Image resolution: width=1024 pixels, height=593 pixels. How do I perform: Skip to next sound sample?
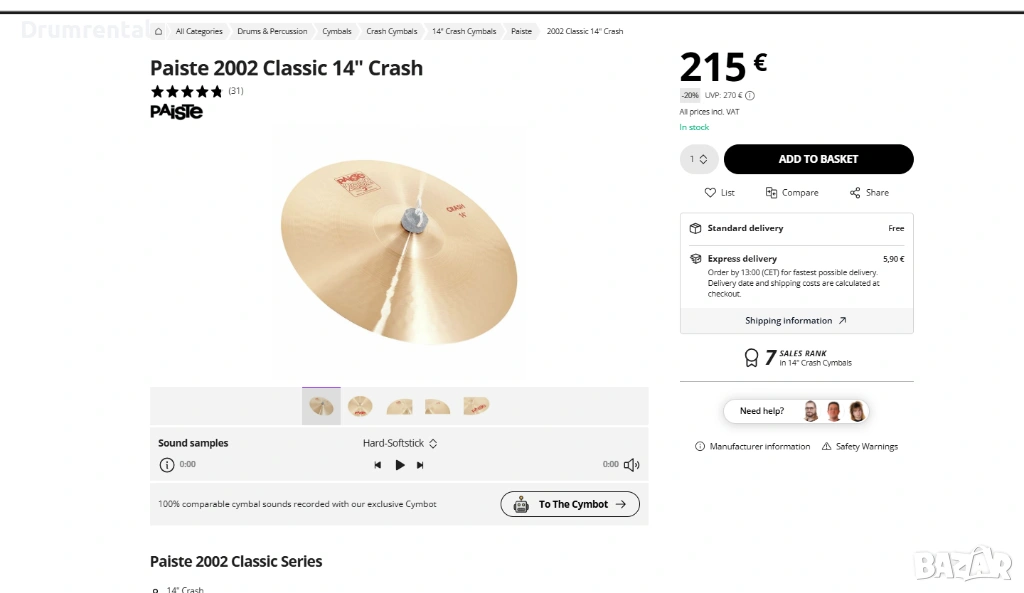(421, 465)
